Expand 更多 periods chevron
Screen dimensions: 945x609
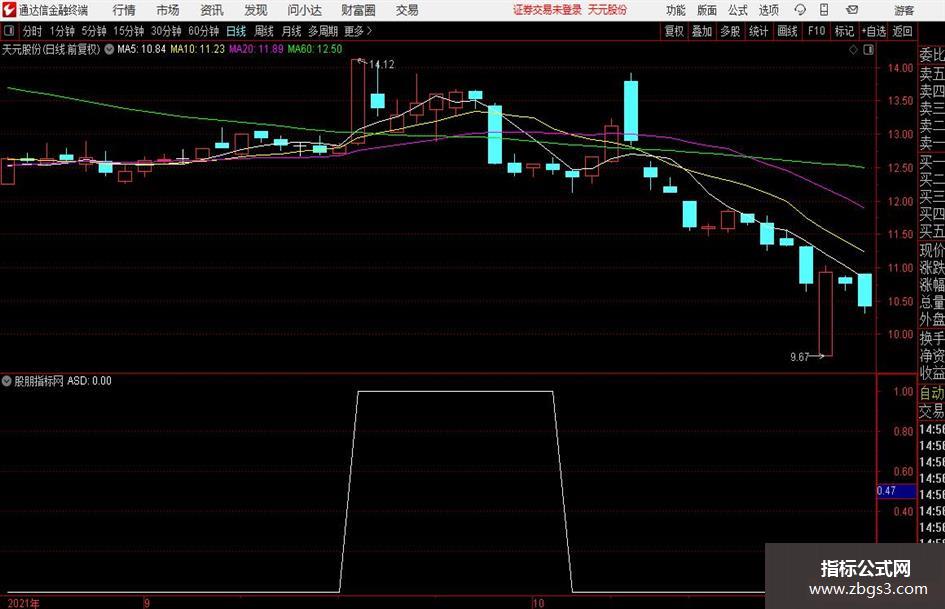pyautogui.click(x=369, y=31)
